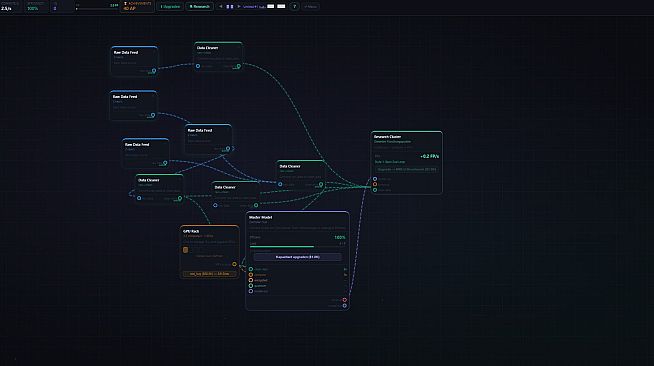Select the topmost Data Cleaner node title
This screenshot has width=654, height=366.
tap(207, 48)
